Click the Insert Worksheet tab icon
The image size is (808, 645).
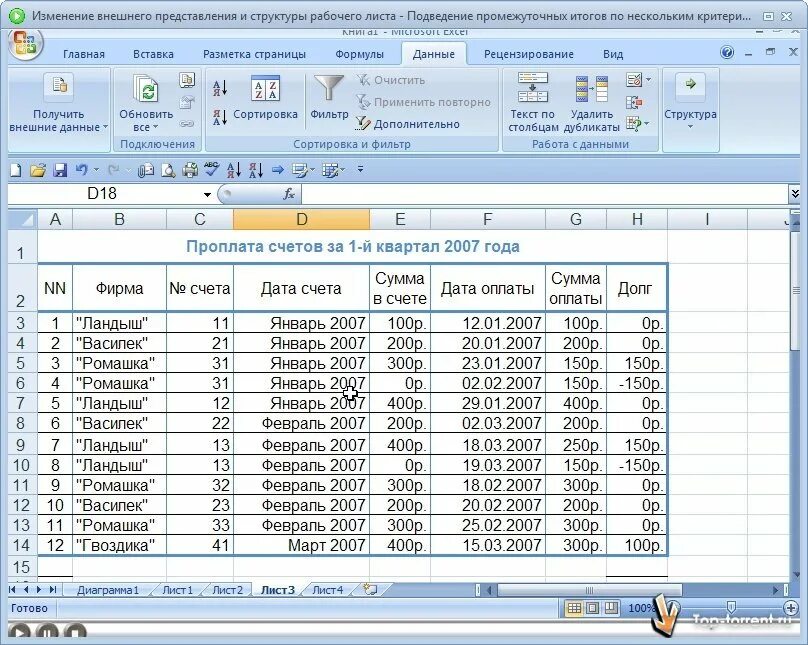coord(371,589)
